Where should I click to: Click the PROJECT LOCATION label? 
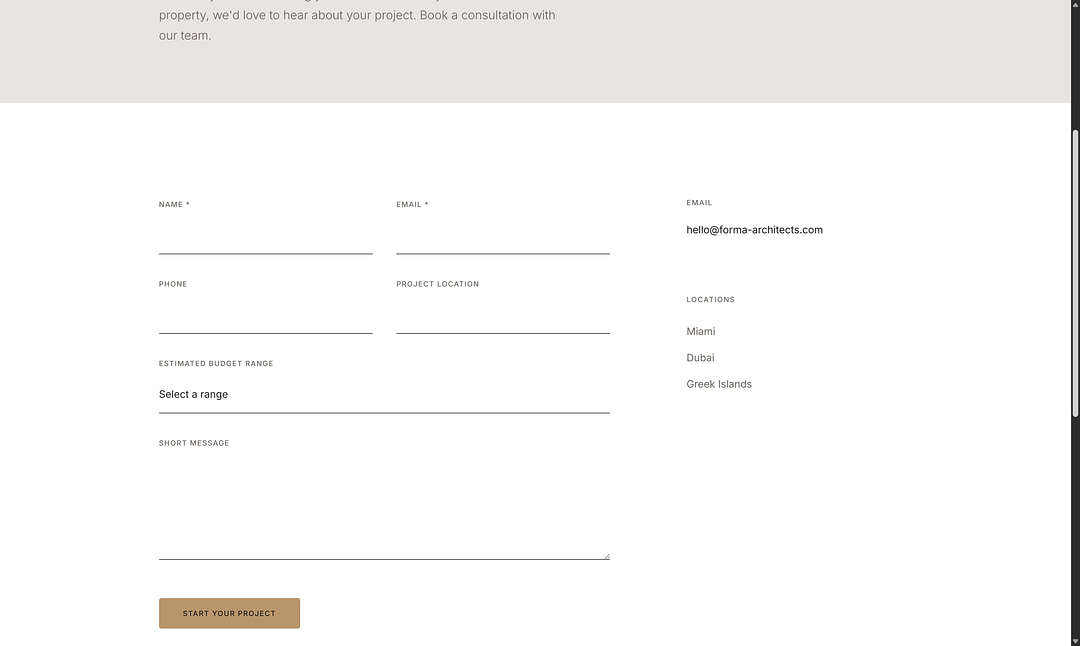[x=437, y=284]
